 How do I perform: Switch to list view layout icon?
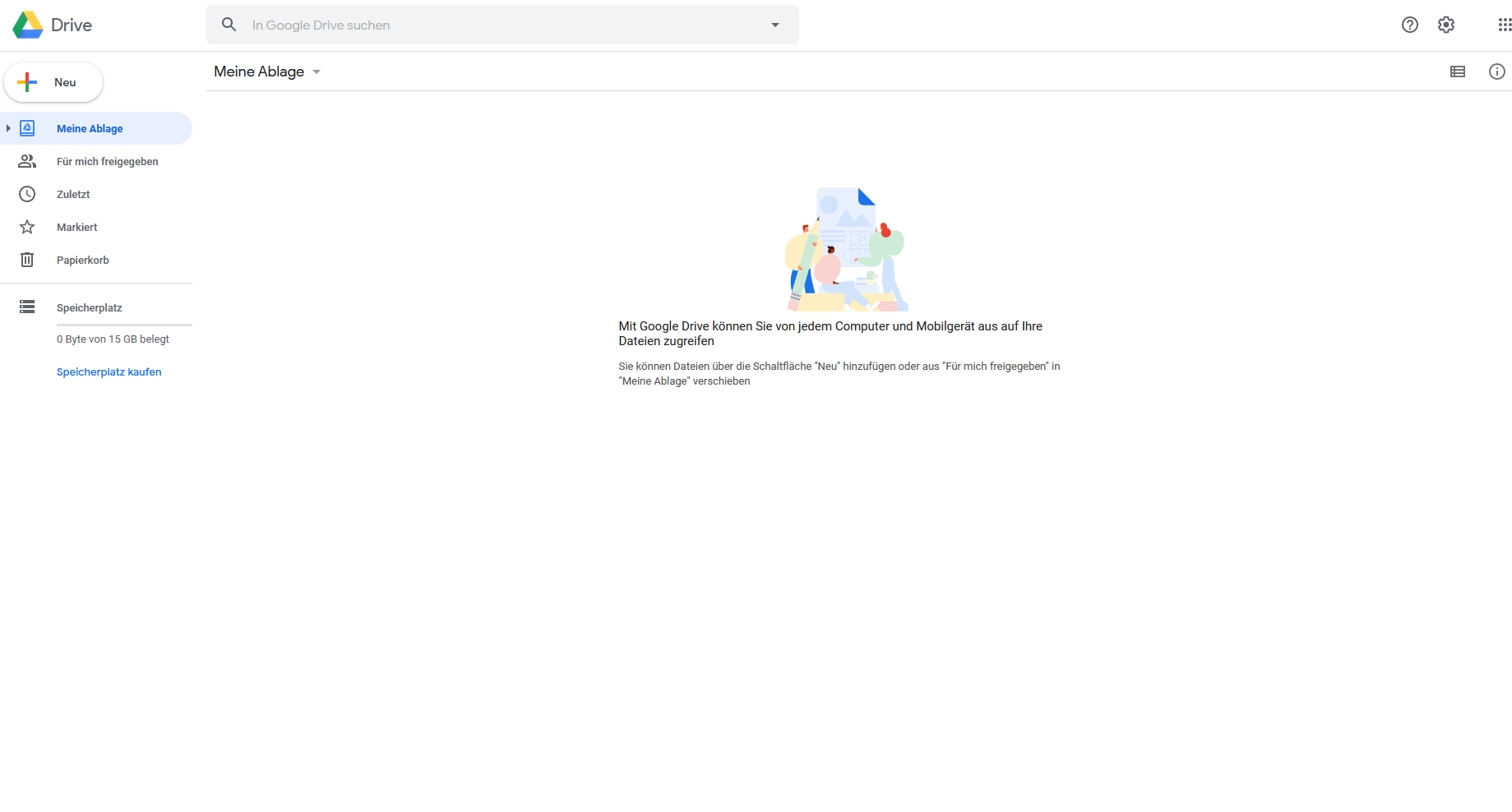click(1458, 72)
